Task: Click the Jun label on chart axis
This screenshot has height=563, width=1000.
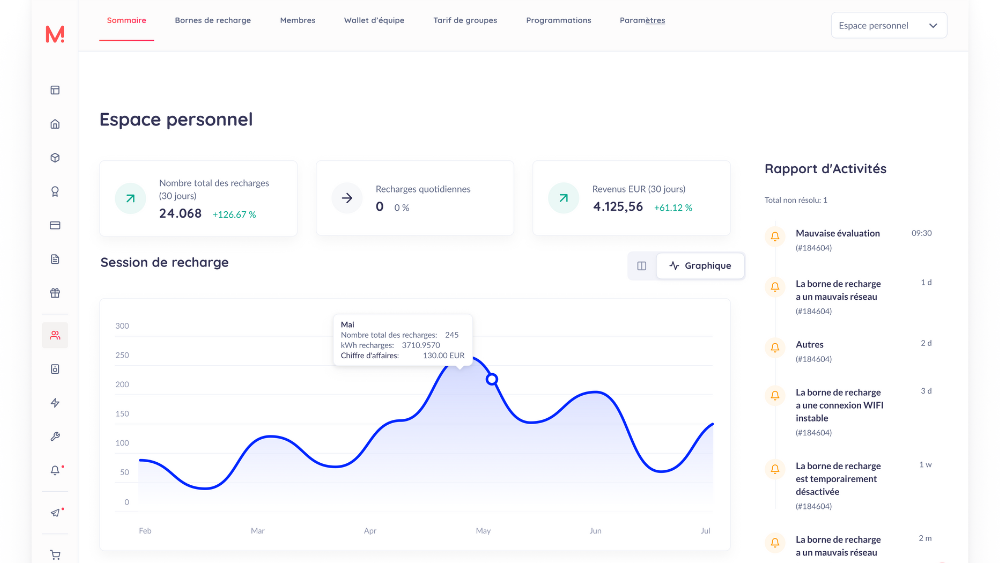Action: (595, 530)
